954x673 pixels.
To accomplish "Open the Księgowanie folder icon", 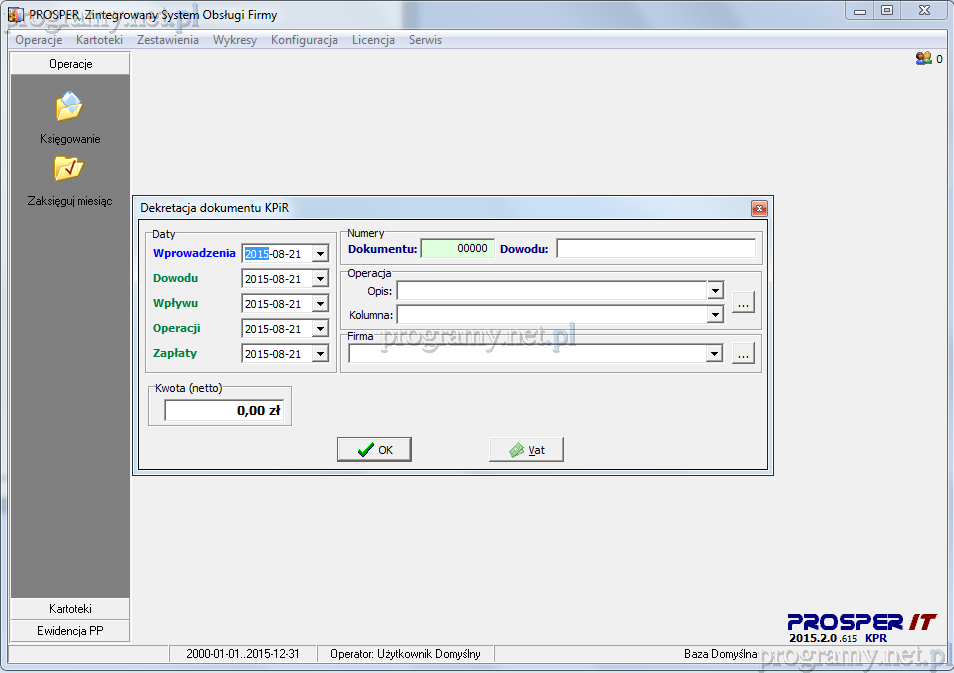I will (x=69, y=107).
